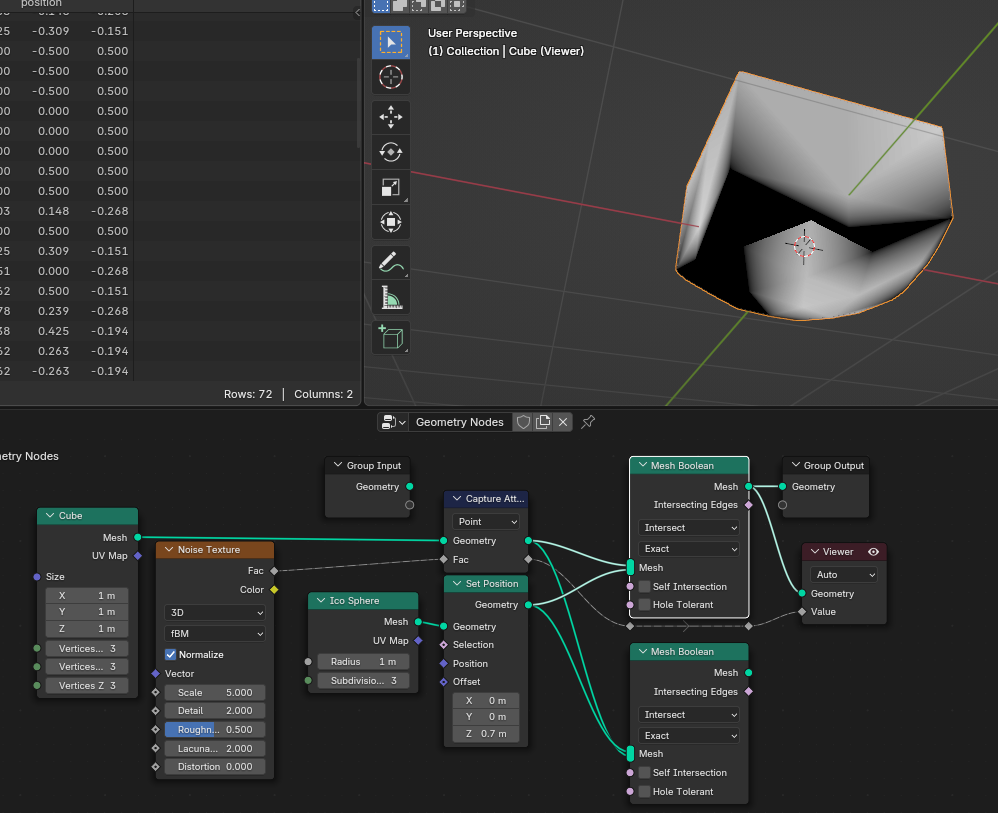The height and width of the screenshot is (813, 998).
Task: Open Intersect dropdown on upper Mesh Boolean
Action: click(689, 528)
